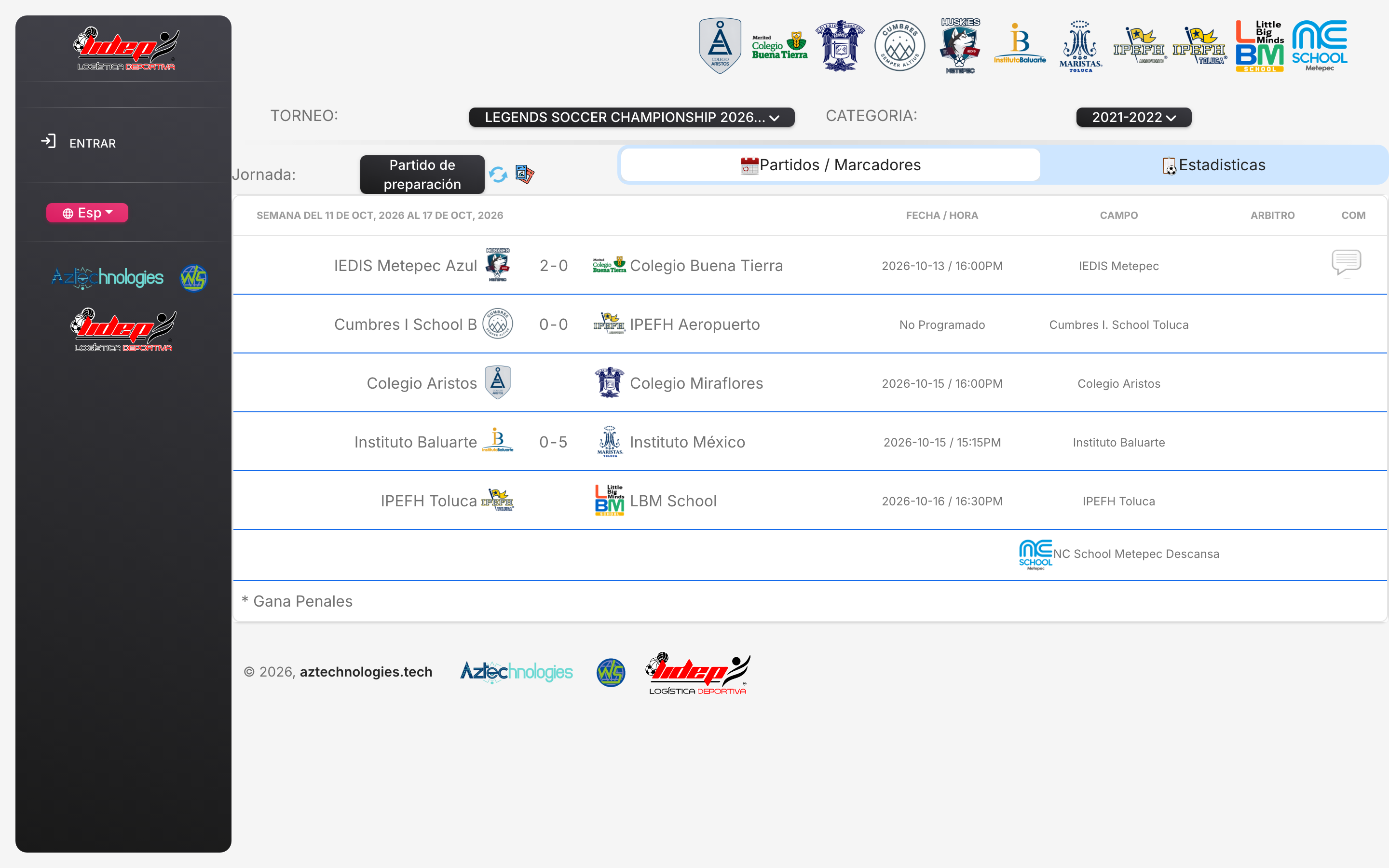Click the NC School Metepec header logo
The height and width of the screenshot is (868, 1389).
1320,46
